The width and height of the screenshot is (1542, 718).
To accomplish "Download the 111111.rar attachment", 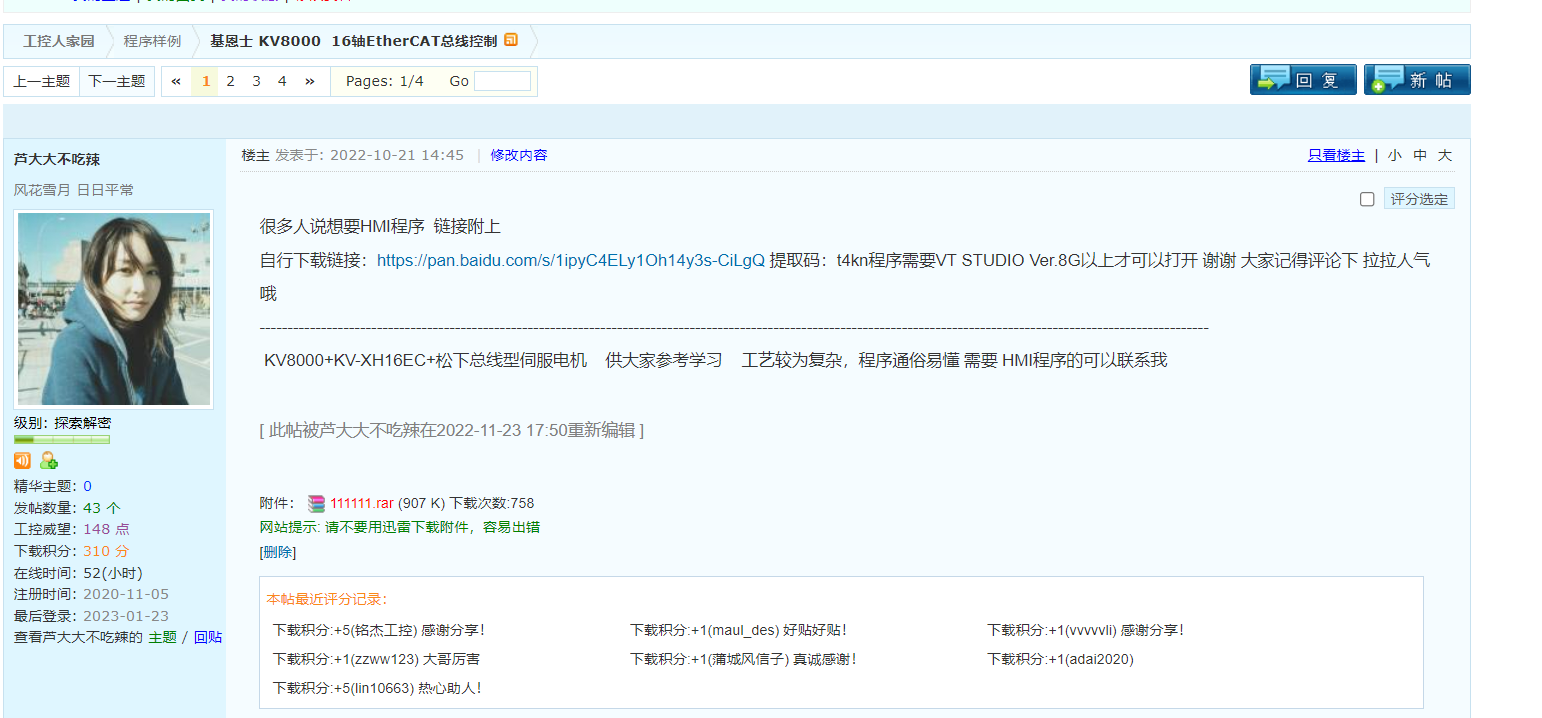I will click(362, 504).
